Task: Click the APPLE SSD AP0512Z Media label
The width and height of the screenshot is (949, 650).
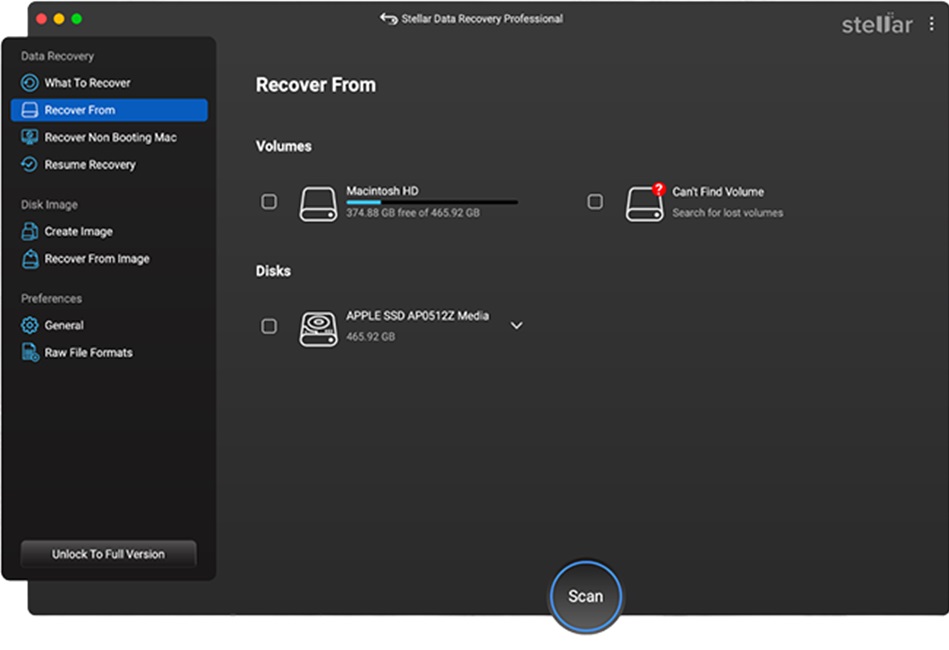Action: pyautogui.click(x=418, y=316)
